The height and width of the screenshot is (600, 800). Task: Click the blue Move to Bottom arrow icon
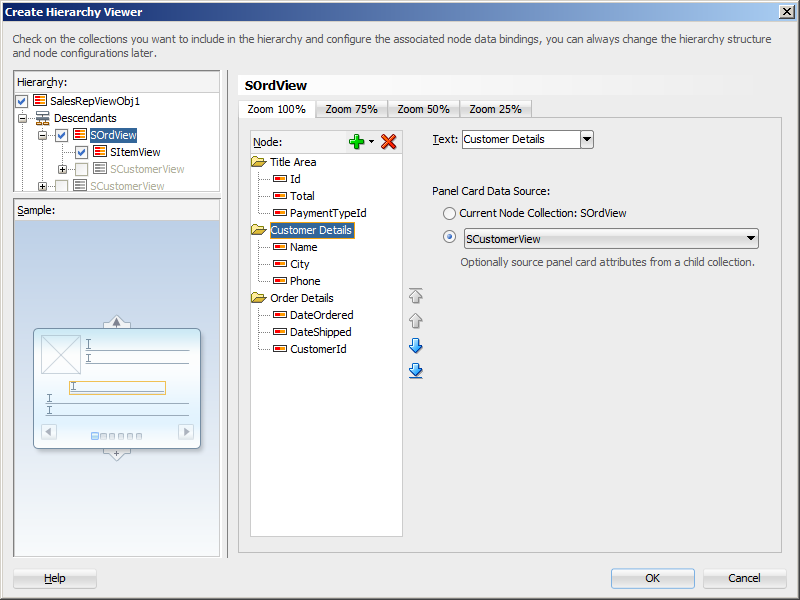tap(416, 370)
